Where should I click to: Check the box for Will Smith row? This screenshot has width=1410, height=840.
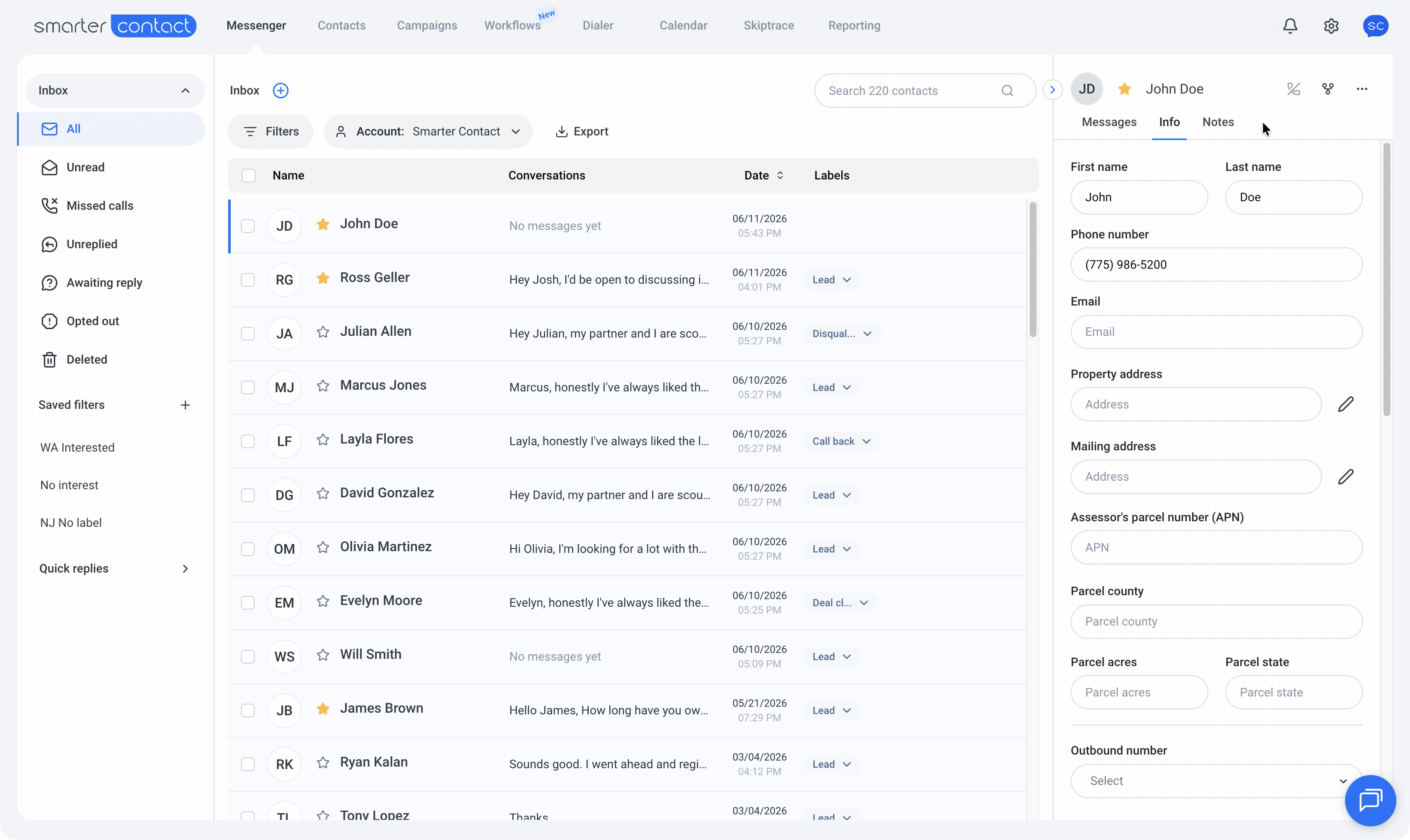[x=248, y=657]
